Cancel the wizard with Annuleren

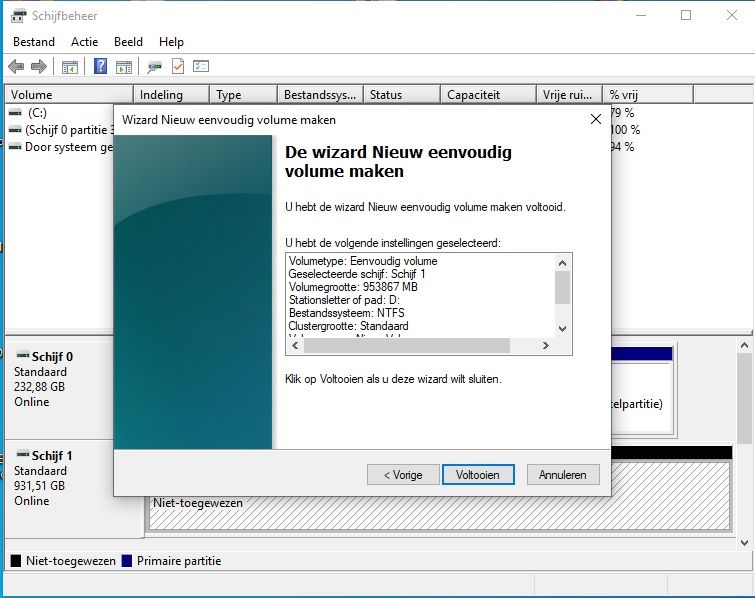(x=563, y=475)
